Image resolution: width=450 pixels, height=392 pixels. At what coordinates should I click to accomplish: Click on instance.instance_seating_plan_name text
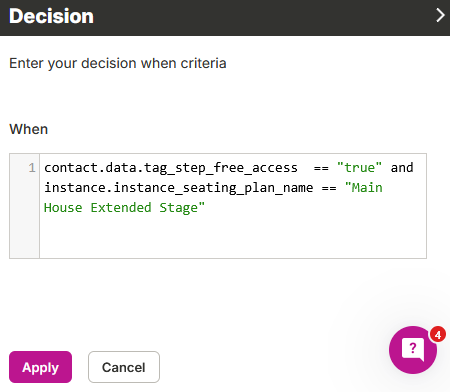[179, 188]
